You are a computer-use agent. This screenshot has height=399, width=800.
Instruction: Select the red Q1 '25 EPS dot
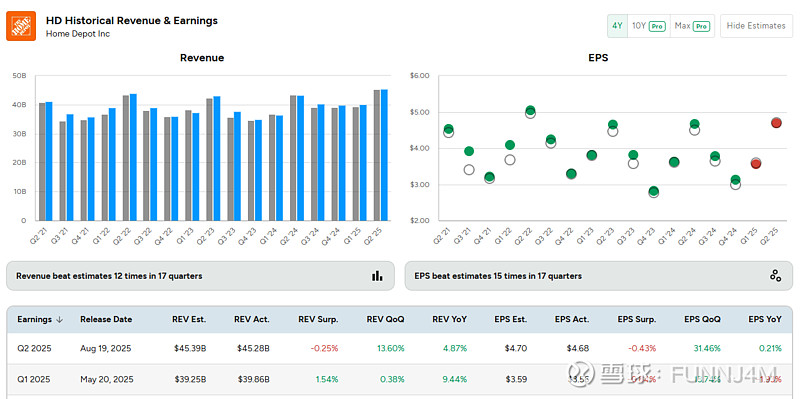pyautogui.click(x=756, y=163)
